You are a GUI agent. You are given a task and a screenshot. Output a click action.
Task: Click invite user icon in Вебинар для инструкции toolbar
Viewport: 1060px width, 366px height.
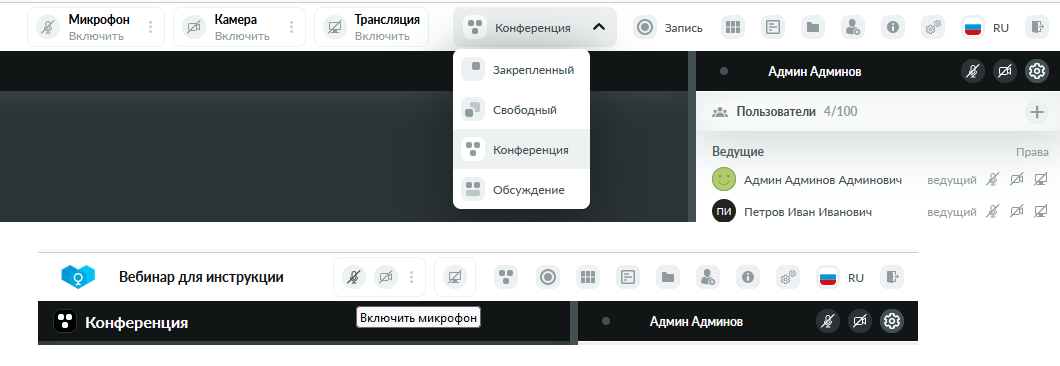click(707, 277)
